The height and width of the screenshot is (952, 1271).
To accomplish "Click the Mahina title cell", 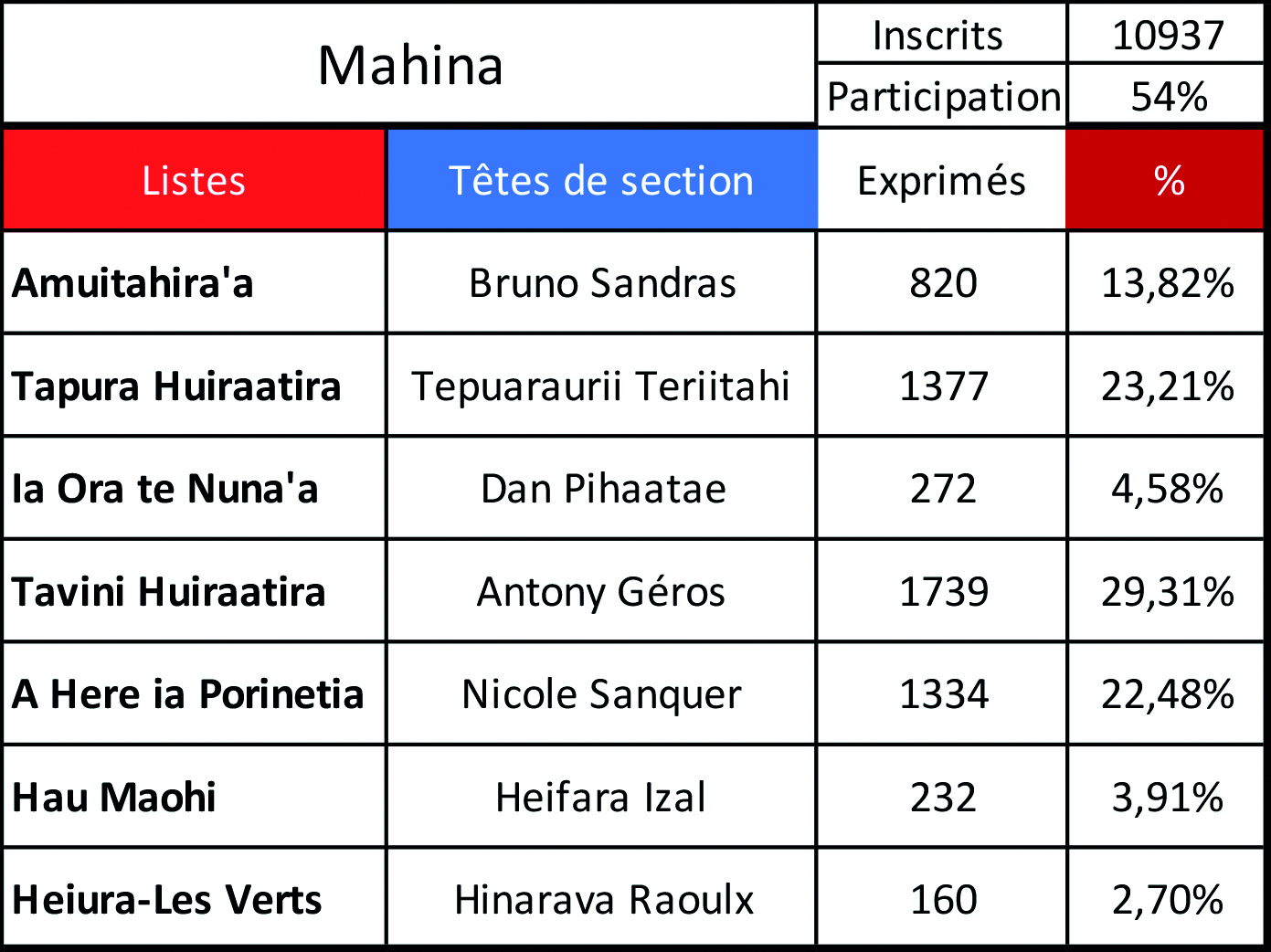I will [x=410, y=65].
